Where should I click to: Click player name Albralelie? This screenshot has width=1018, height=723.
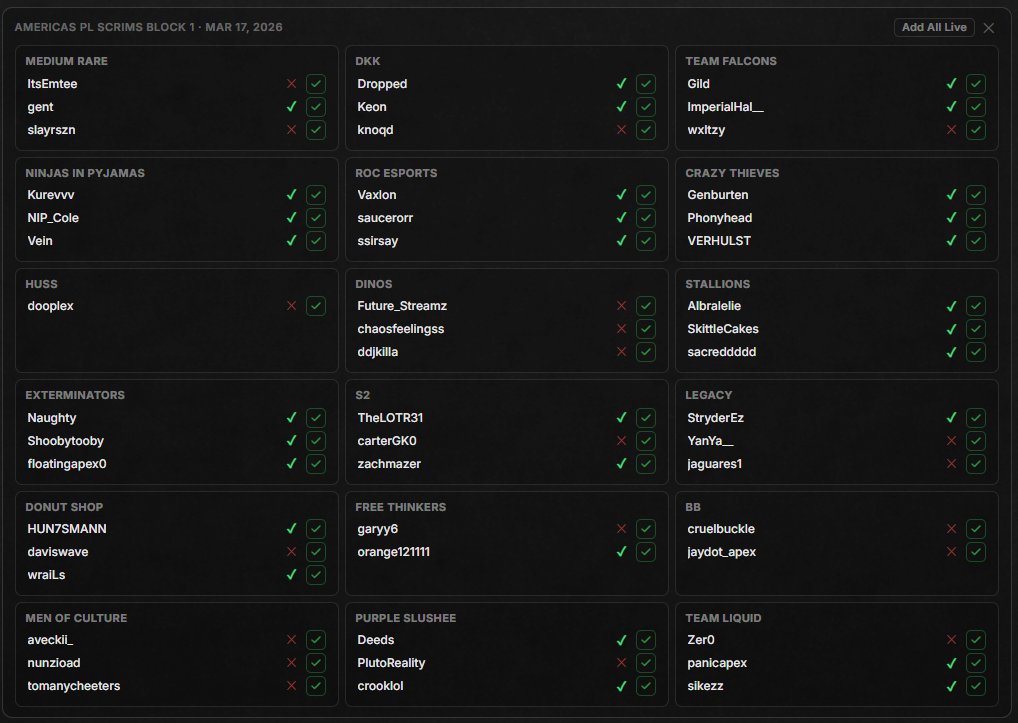(714, 306)
